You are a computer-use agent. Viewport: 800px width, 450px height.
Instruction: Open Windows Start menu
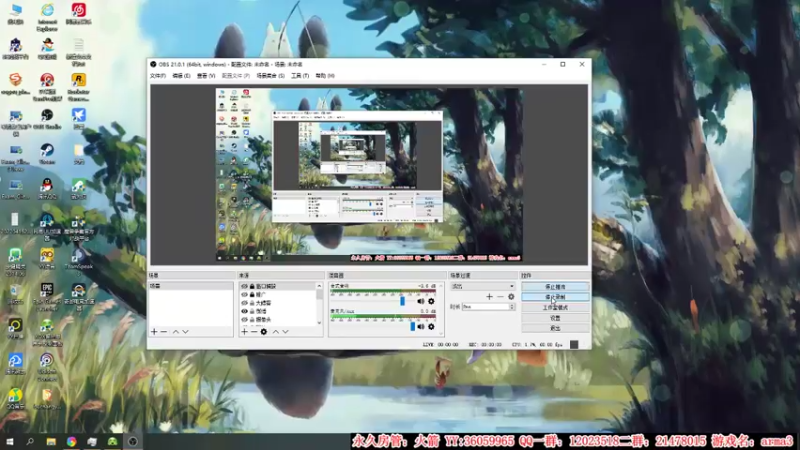tap(9, 441)
